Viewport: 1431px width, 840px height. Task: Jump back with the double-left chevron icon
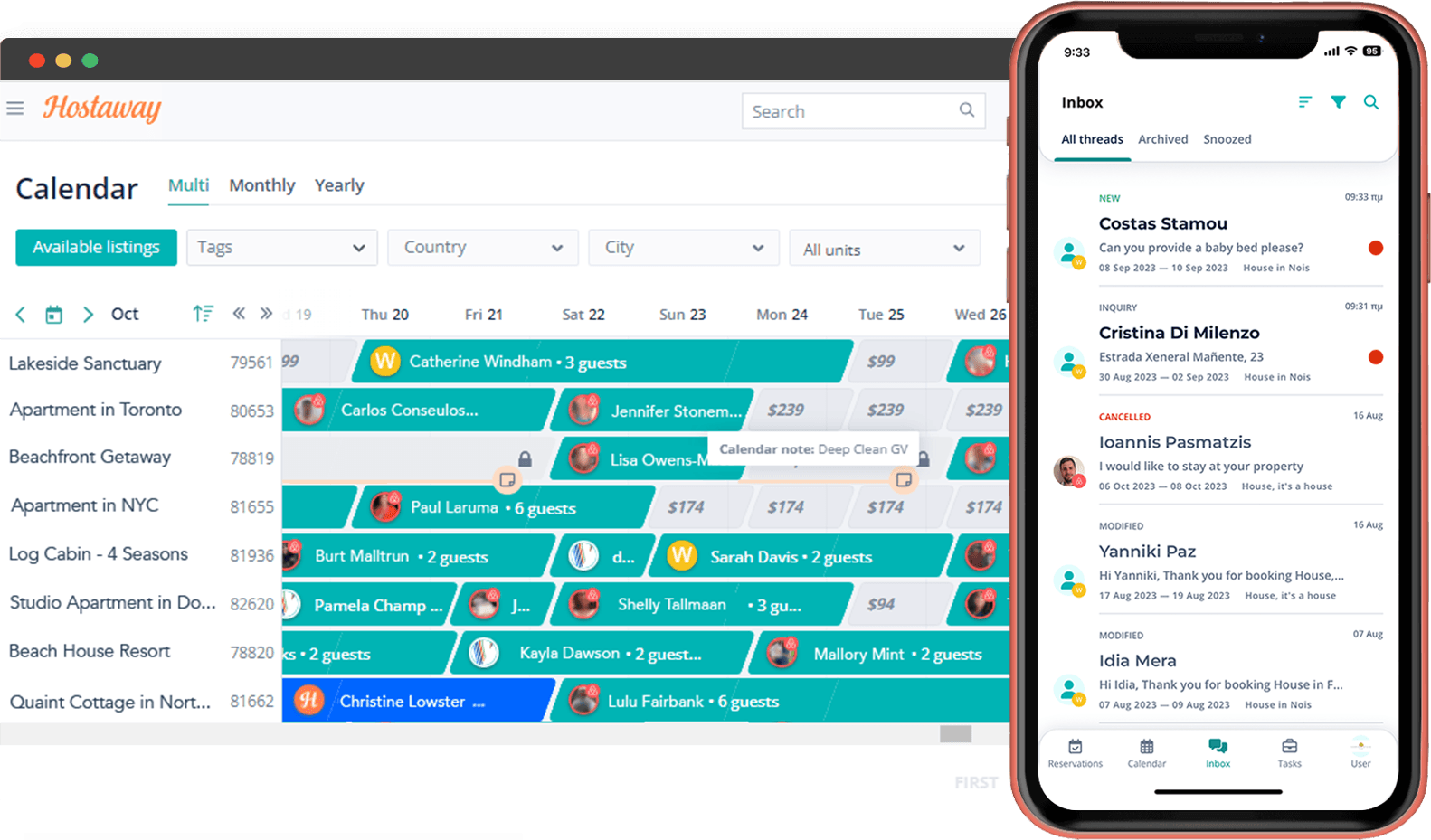(239, 314)
